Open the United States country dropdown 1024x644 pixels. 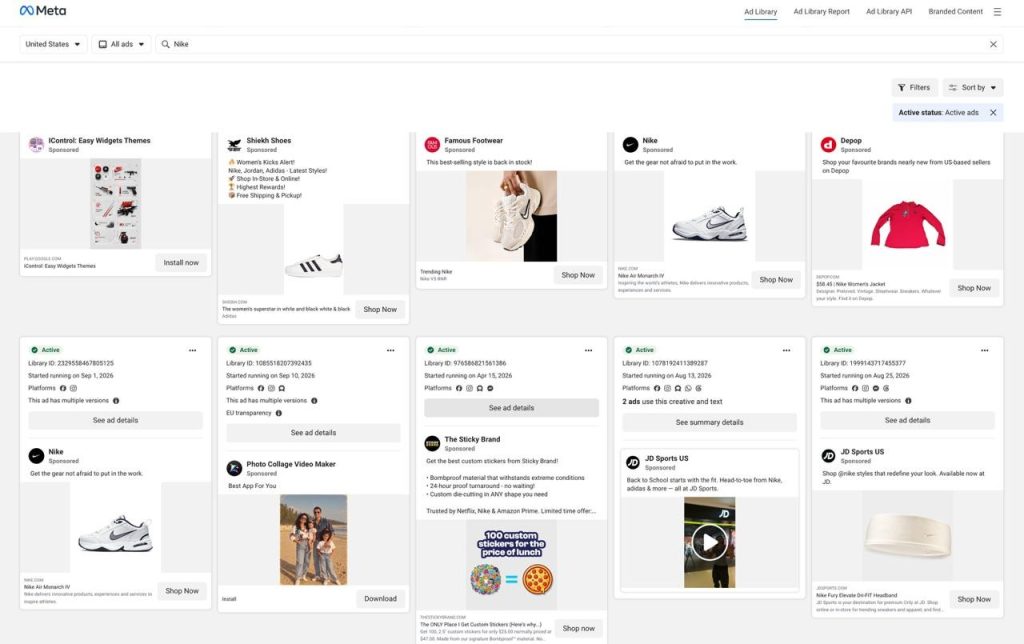pyautogui.click(x=53, y=44)
